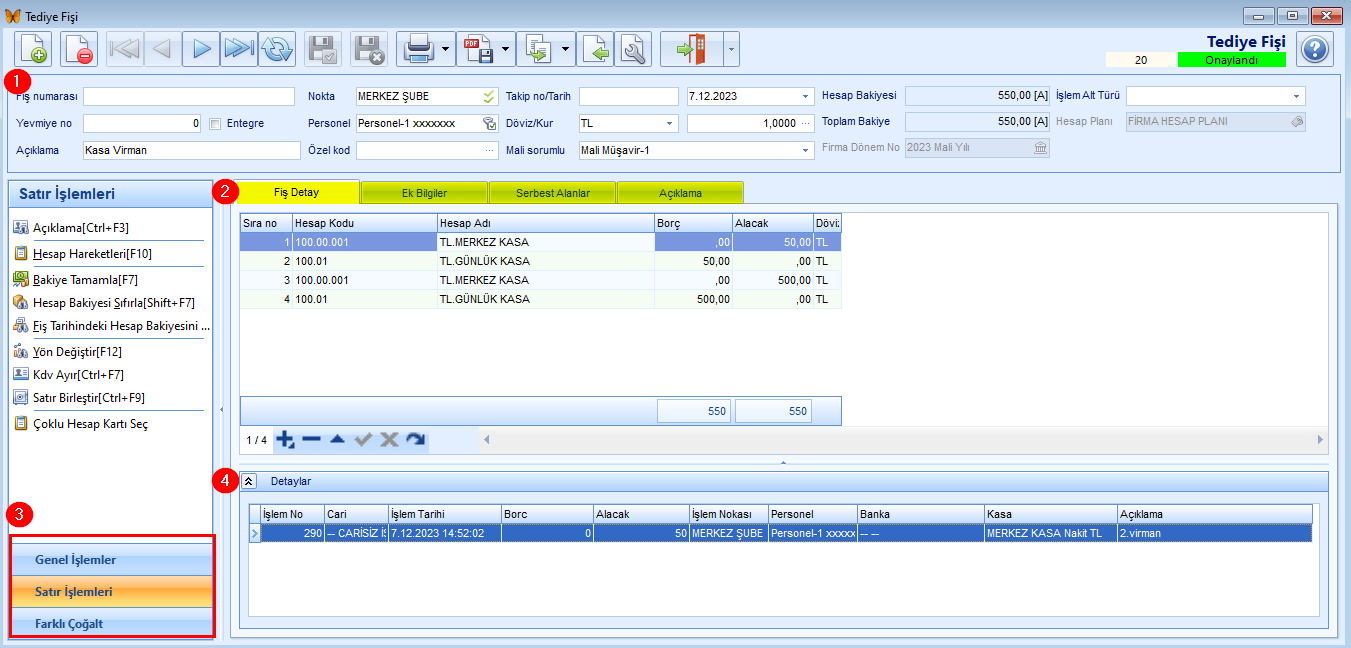This screenshot has height=648, width=1351.
Task: Go to the next record arrow
Action: tap(201, 49)
